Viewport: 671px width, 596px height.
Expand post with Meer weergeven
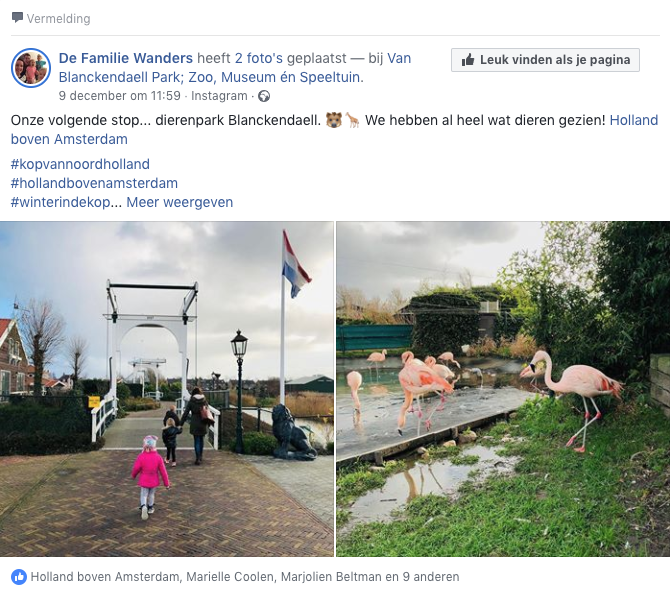pyautogui.click(x=180, y=202)
